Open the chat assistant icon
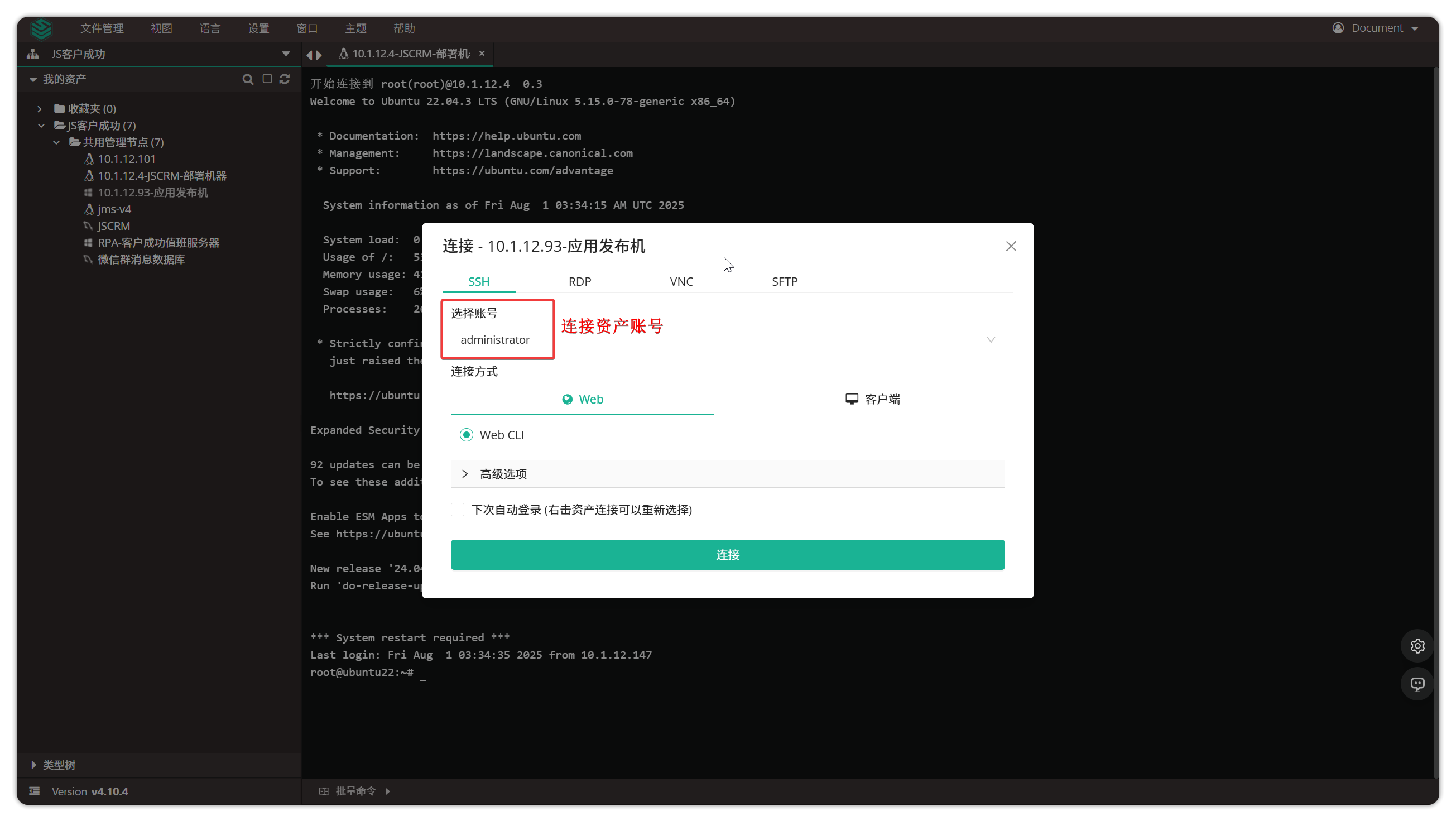 [1416, 684]
